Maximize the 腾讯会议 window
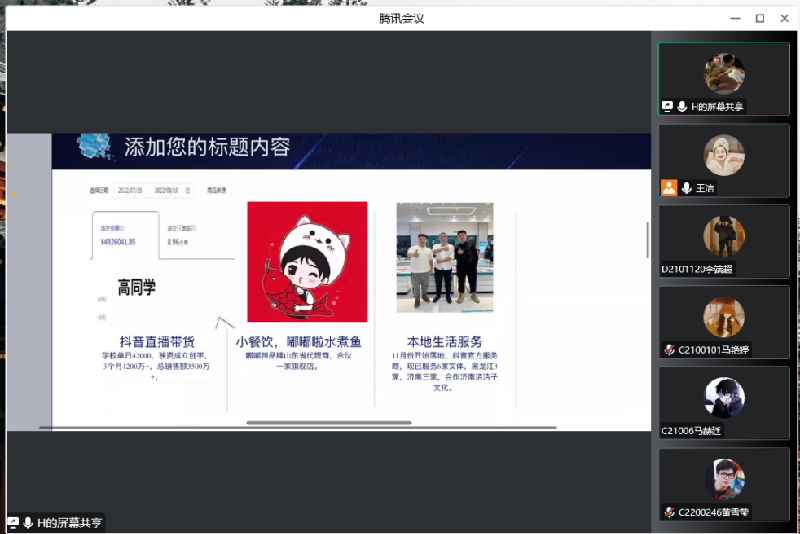Viewport: 800px width, 534px height. click(x=759, y=18)
